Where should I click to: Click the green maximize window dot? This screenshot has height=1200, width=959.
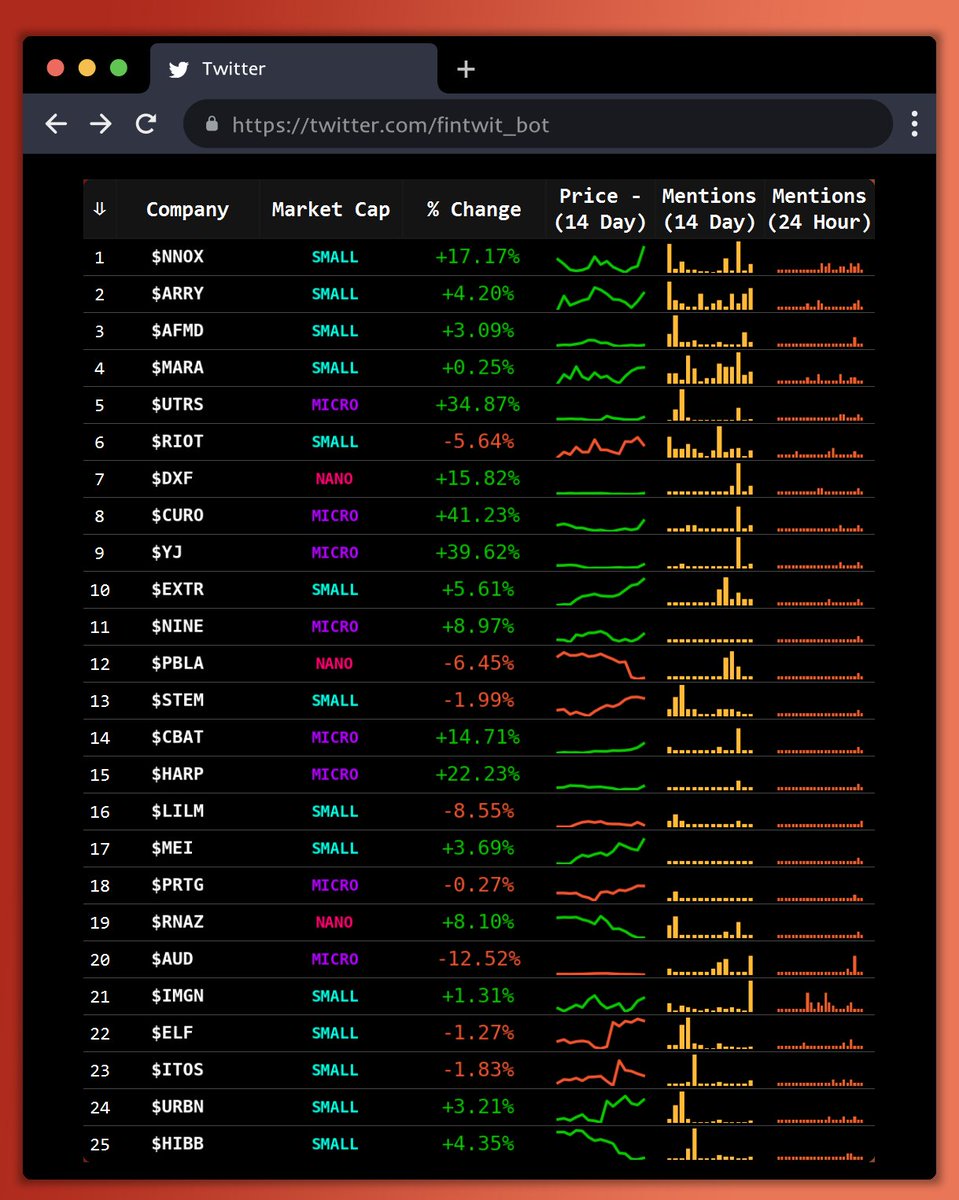(x=118, y=68)
